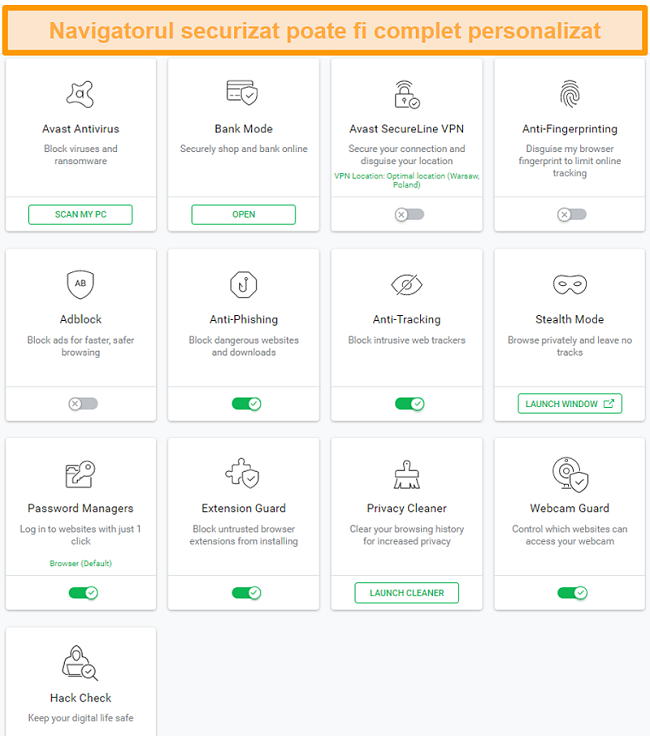Turn on the Anti-Fingerprinting switch
Image resolution: width=650 pixels, height=740 pixels.
click(572, 215)
